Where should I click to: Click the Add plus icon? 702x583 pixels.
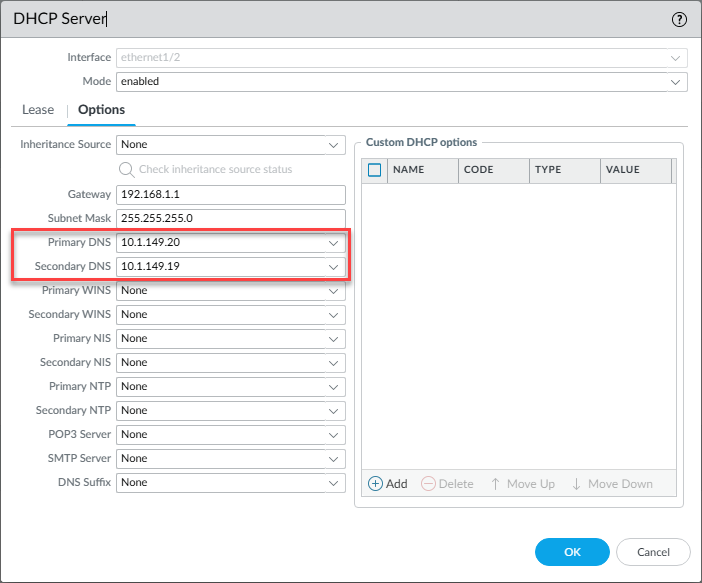coord(375,484)
